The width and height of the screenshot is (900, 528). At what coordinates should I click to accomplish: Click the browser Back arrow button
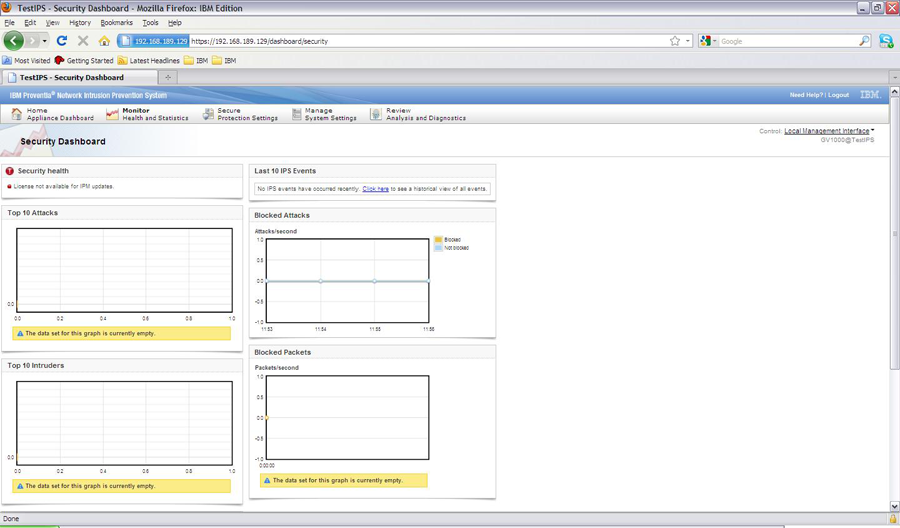(x=13, y=41)
